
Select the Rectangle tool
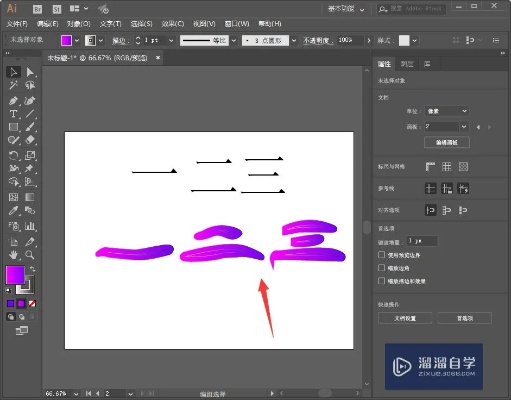13,127
